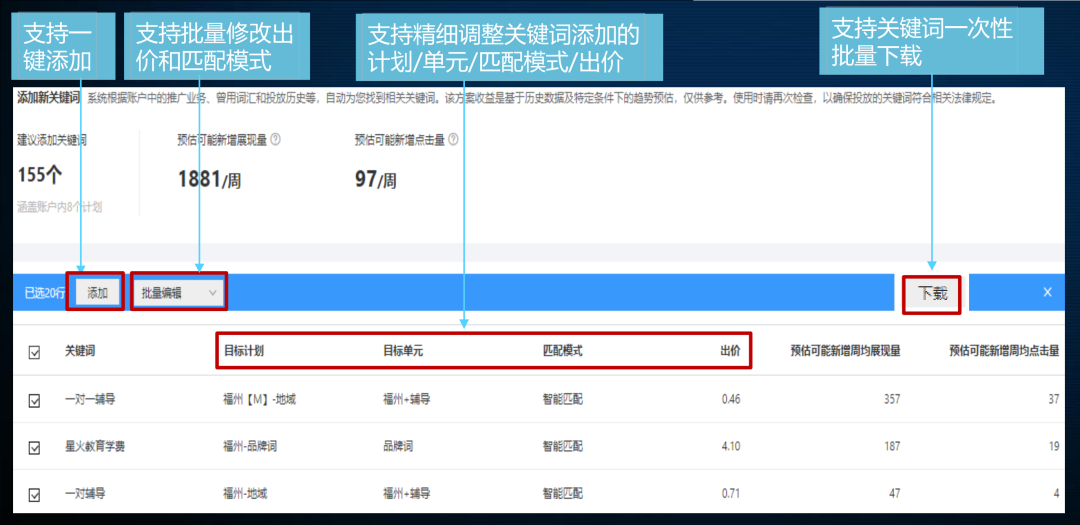
Task: Click target plan 福州【M】-地域
Action: pyautogui.click(x=260, y=400)
